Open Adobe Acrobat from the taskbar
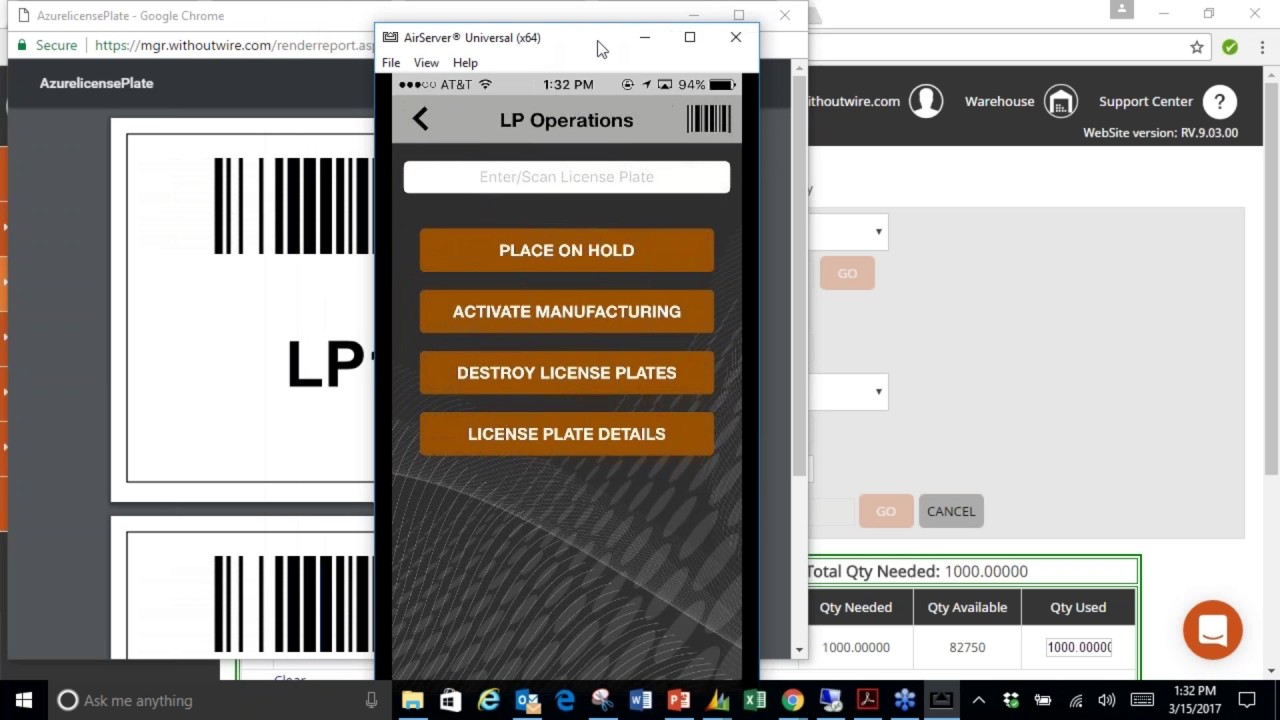Viewport: 1280px width, 720px height. [x=867, y=700]
